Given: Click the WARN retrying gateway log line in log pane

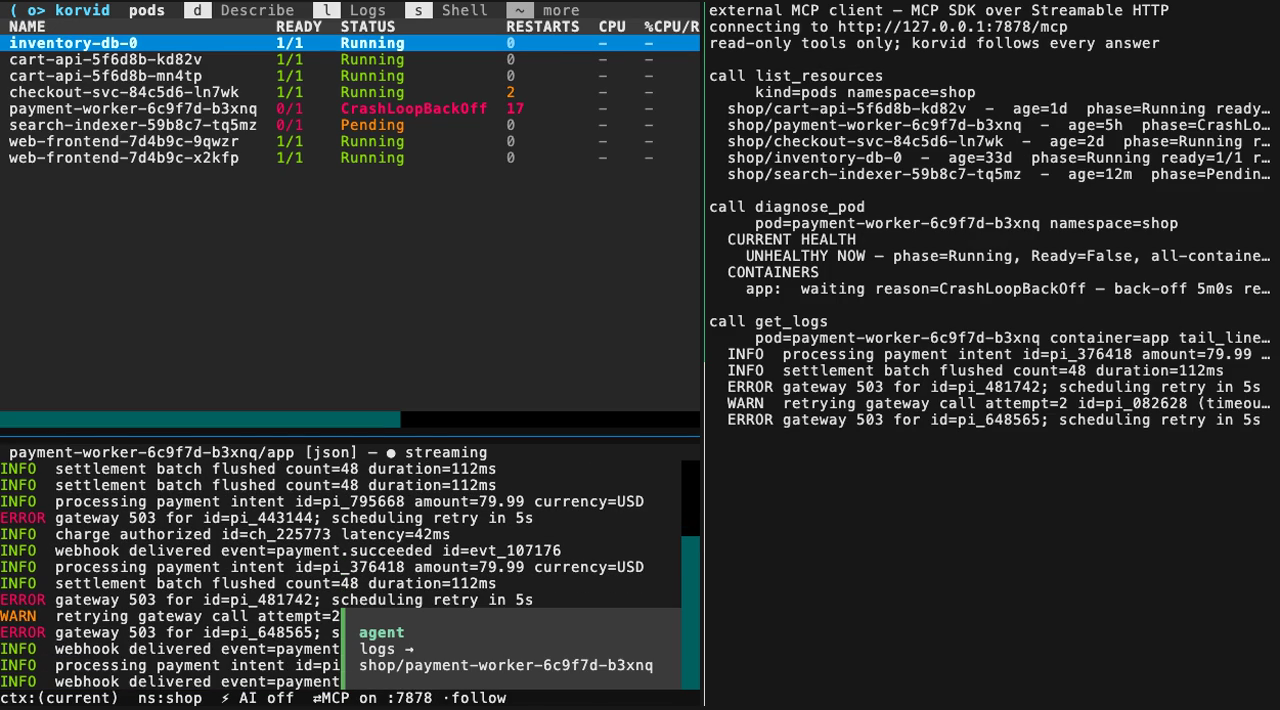Looking at the screenshot, I should coord(170,616).
